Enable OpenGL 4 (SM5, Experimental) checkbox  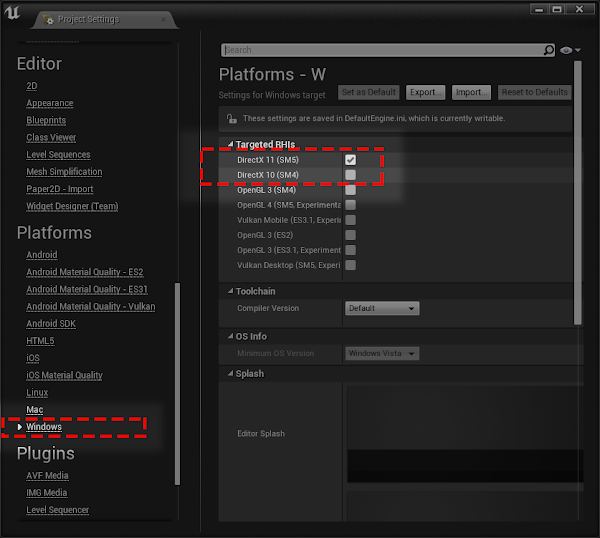[350, 205]
